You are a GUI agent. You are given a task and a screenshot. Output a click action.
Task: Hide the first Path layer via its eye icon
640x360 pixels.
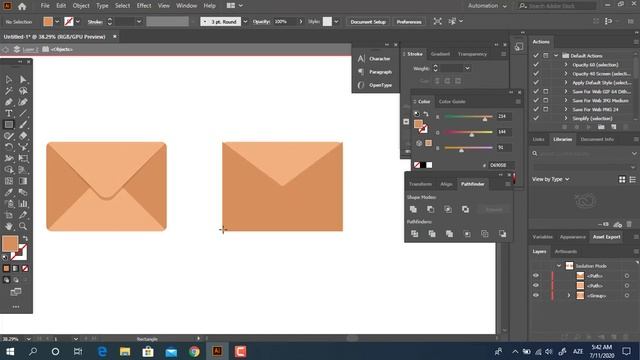(536, 276)
